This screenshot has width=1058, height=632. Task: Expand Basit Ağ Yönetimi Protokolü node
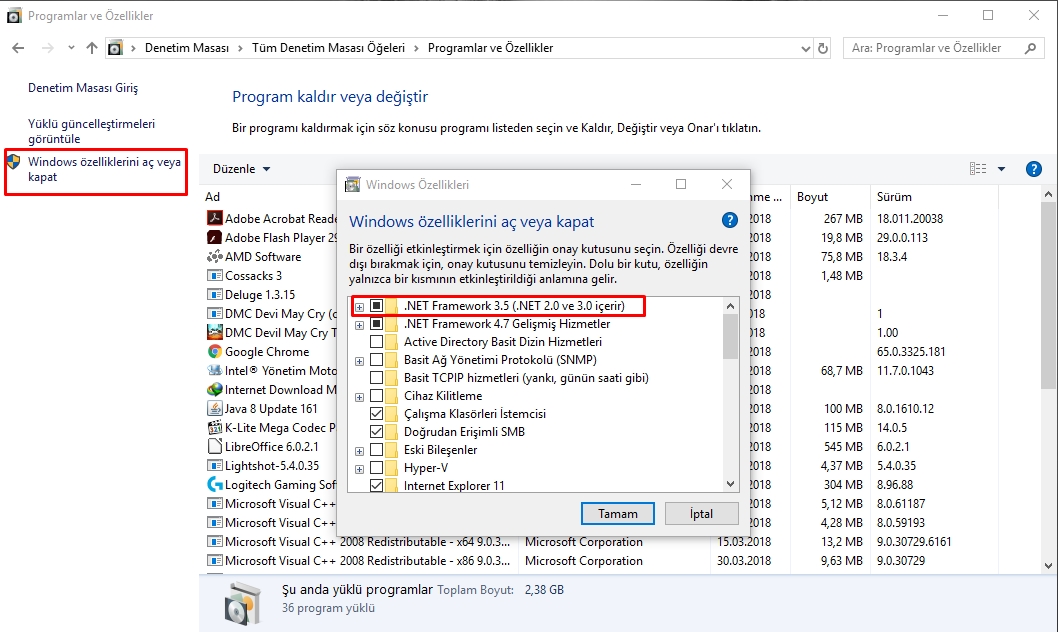(x=360, y=361)
